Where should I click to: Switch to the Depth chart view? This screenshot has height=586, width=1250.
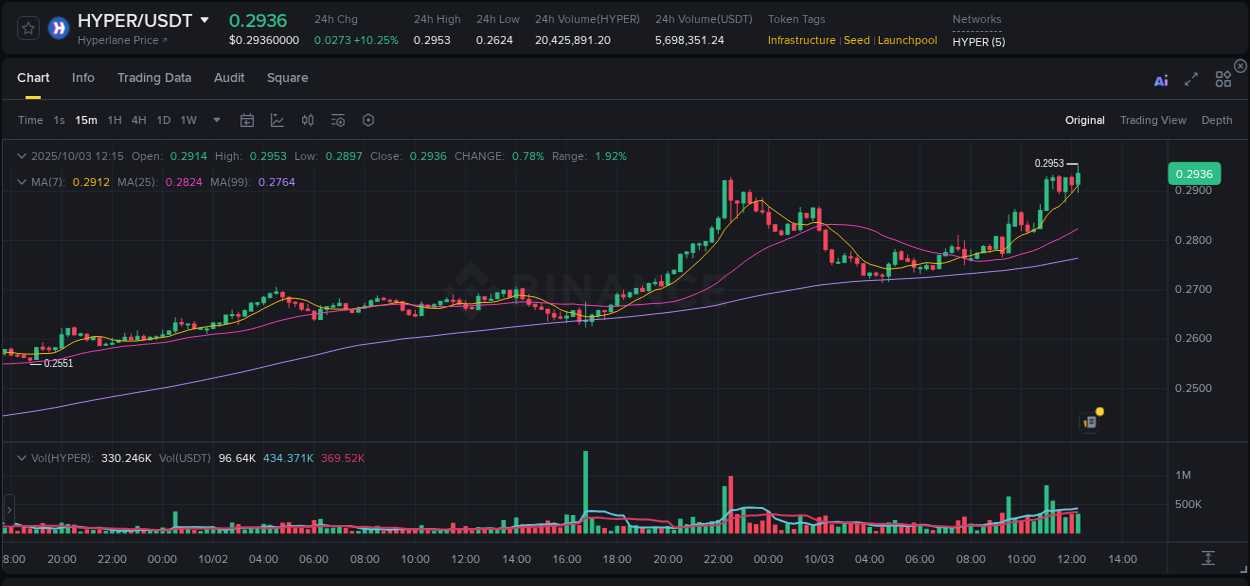click(x=1216, y=120)
